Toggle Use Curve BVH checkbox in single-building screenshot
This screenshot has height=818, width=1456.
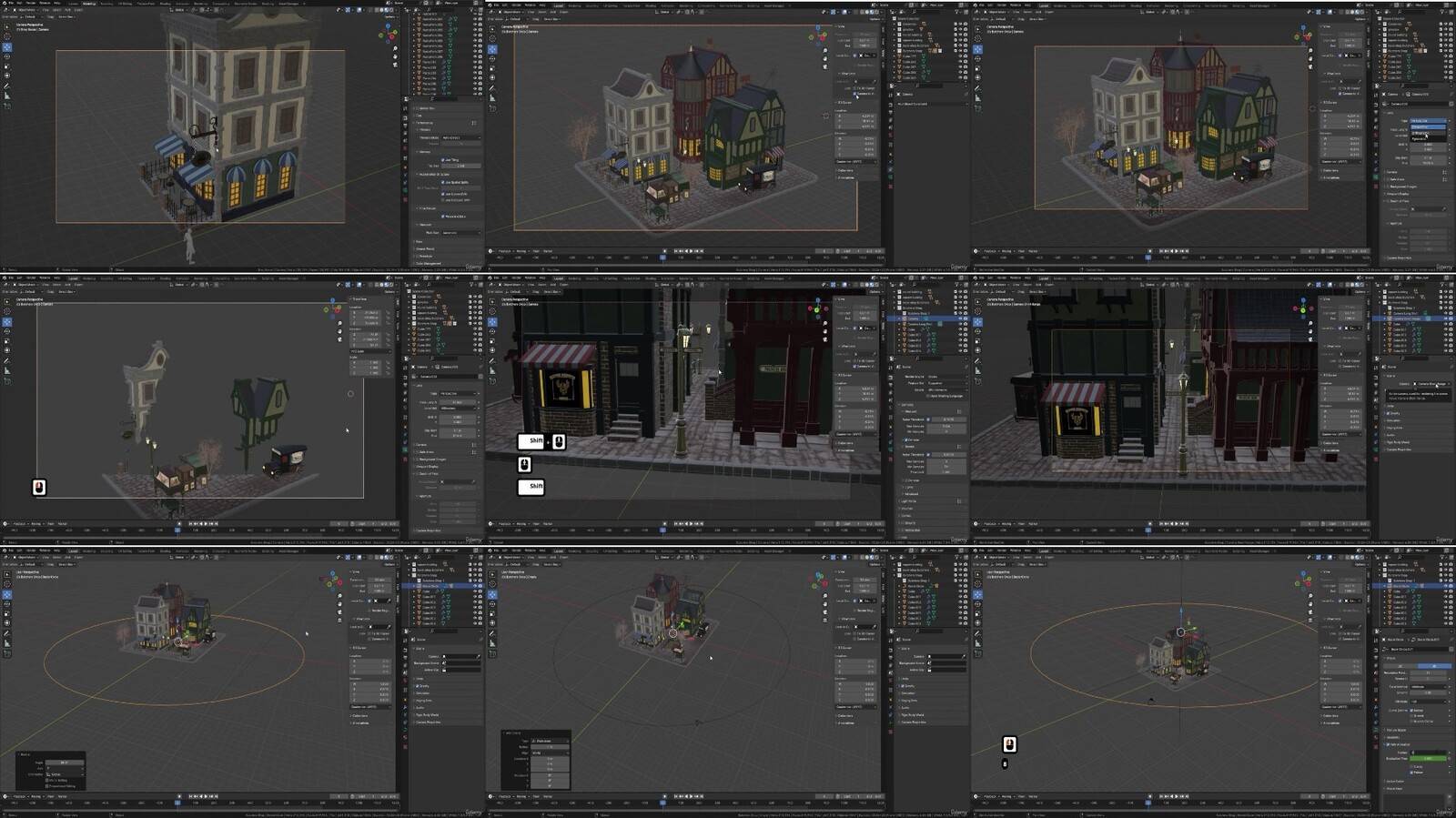pos(442,194)
